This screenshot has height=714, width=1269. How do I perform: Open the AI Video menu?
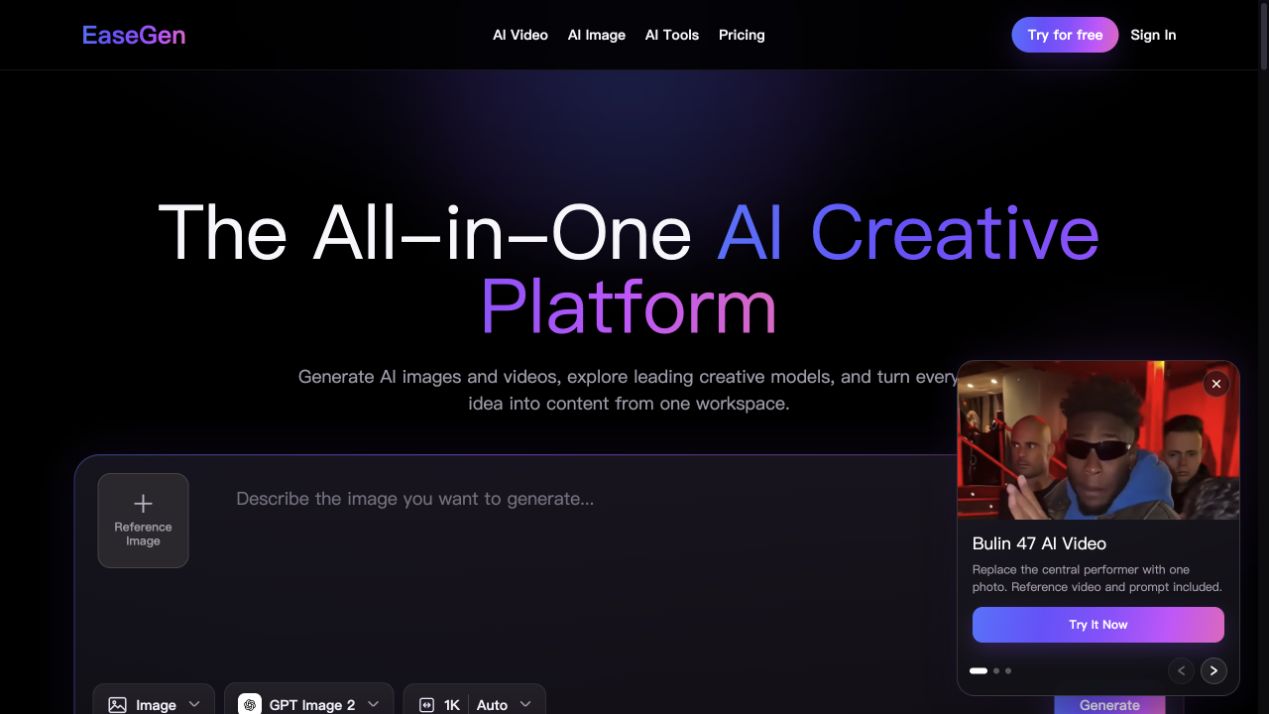pos(520,35)
